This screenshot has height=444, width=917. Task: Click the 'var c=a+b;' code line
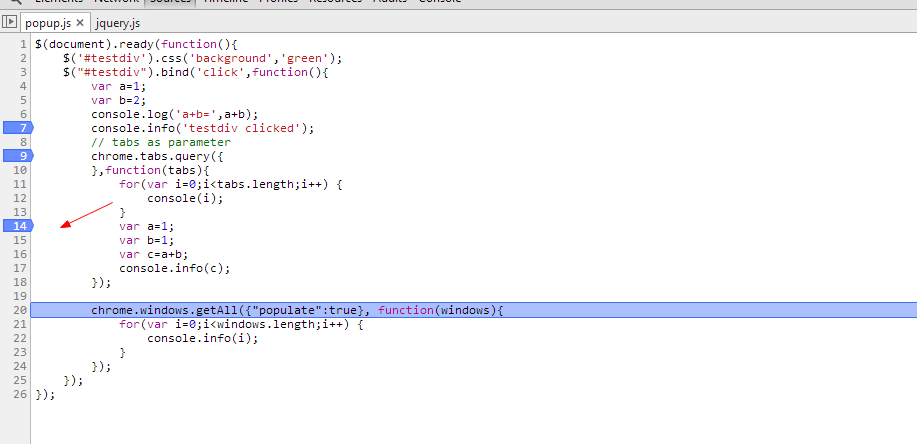point(154,255)
